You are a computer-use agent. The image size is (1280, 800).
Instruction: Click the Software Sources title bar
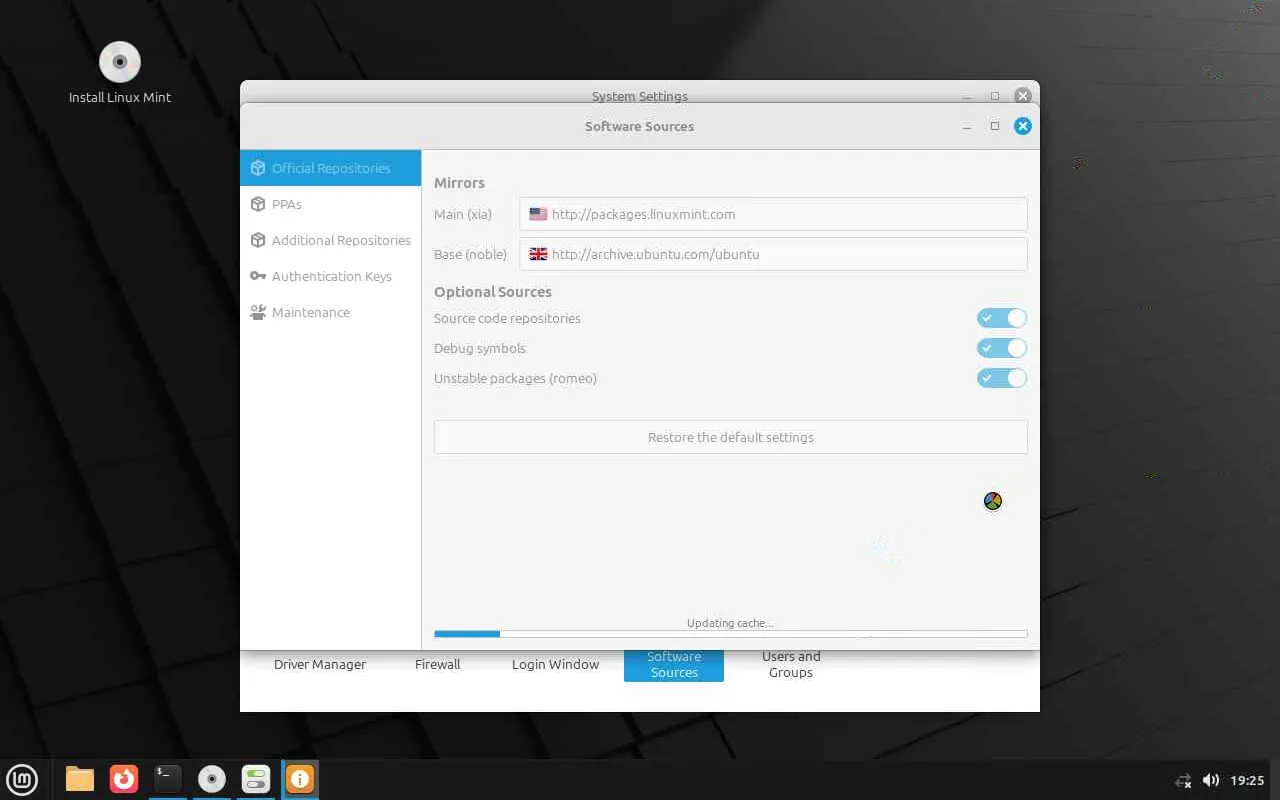point(640,126)
